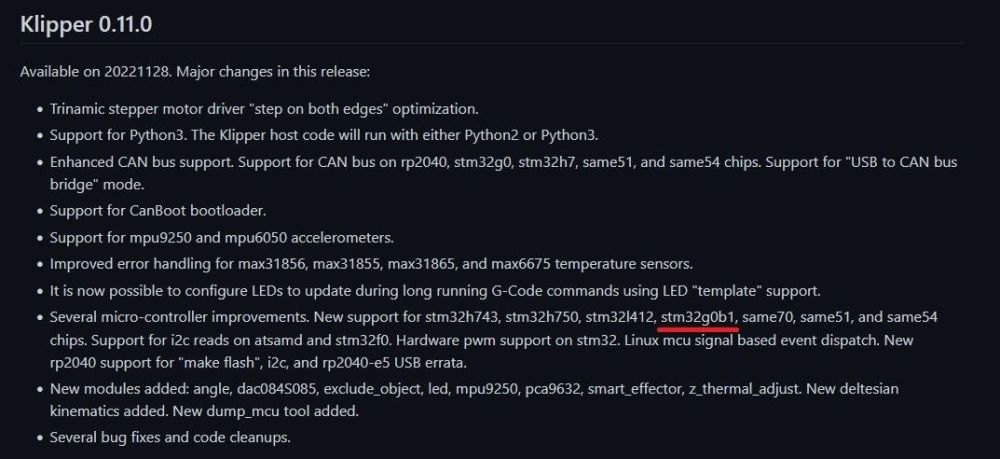
Task: Click the Klipper 0.11.0 heading
Action: click(86, 22)
